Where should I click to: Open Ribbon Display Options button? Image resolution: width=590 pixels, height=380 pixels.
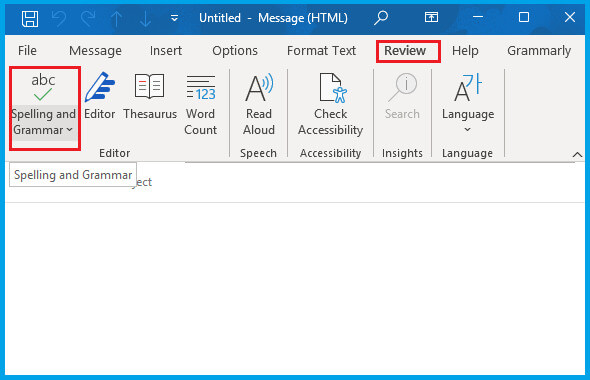431,17
